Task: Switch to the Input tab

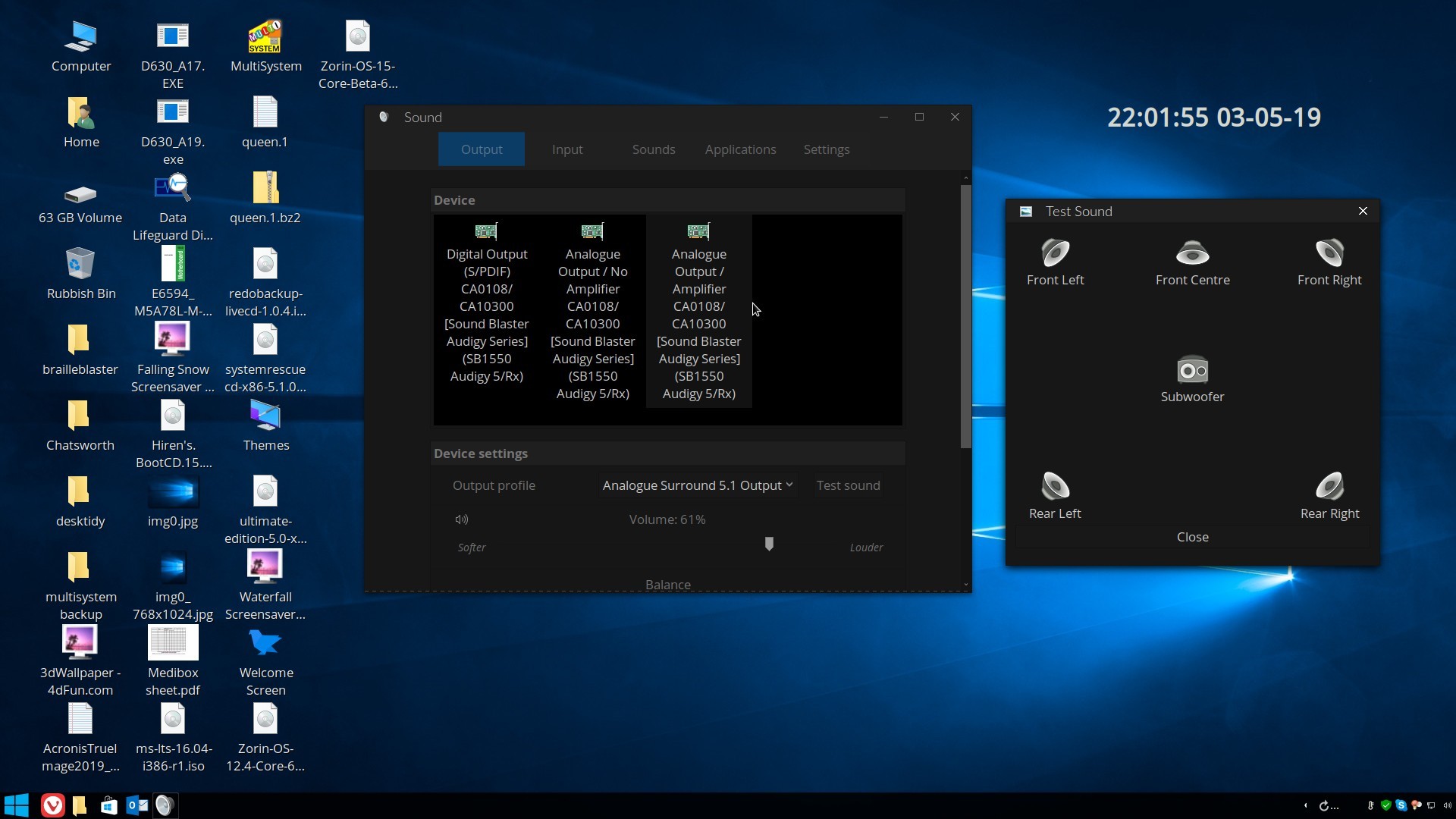Action: point(566,149)
